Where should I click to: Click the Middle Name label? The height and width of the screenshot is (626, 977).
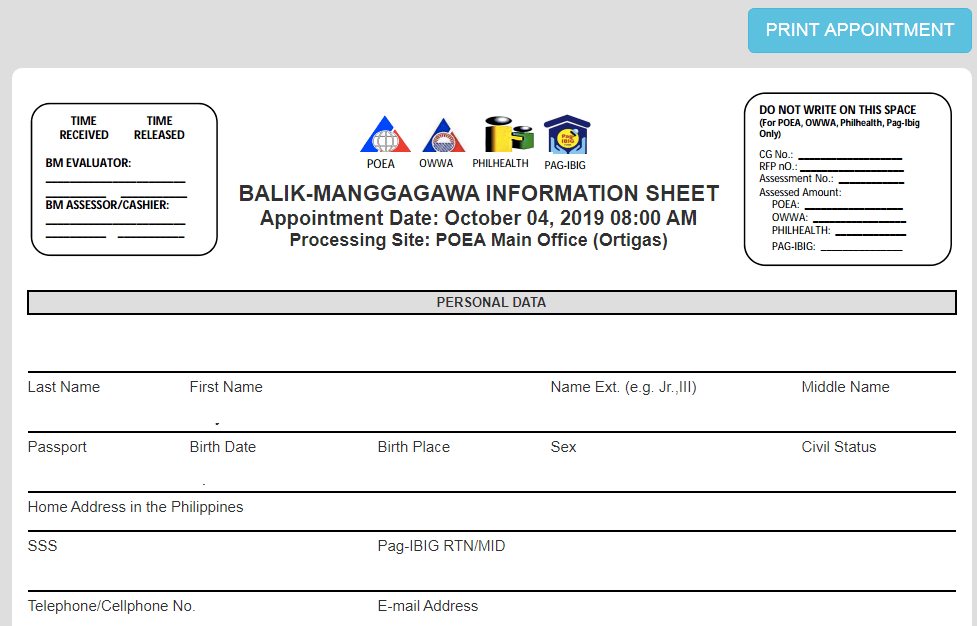click(845, 387)
